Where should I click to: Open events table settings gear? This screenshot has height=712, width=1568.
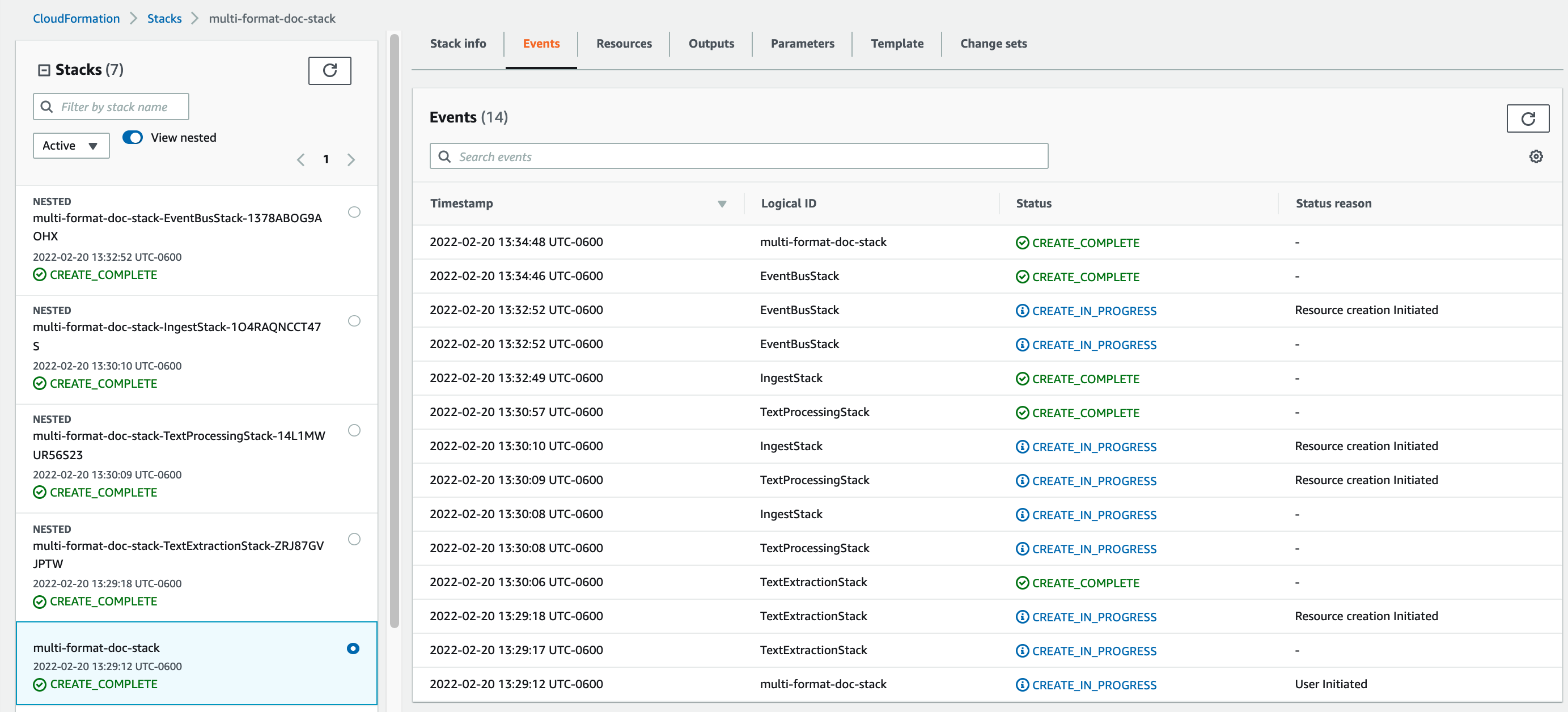tap(1536, 156)
